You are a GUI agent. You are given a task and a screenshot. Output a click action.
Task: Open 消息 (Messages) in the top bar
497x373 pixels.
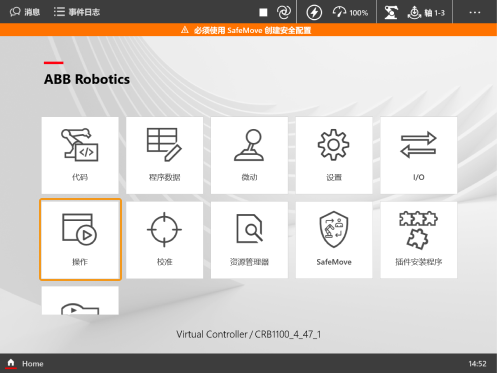tap(25, 12)
